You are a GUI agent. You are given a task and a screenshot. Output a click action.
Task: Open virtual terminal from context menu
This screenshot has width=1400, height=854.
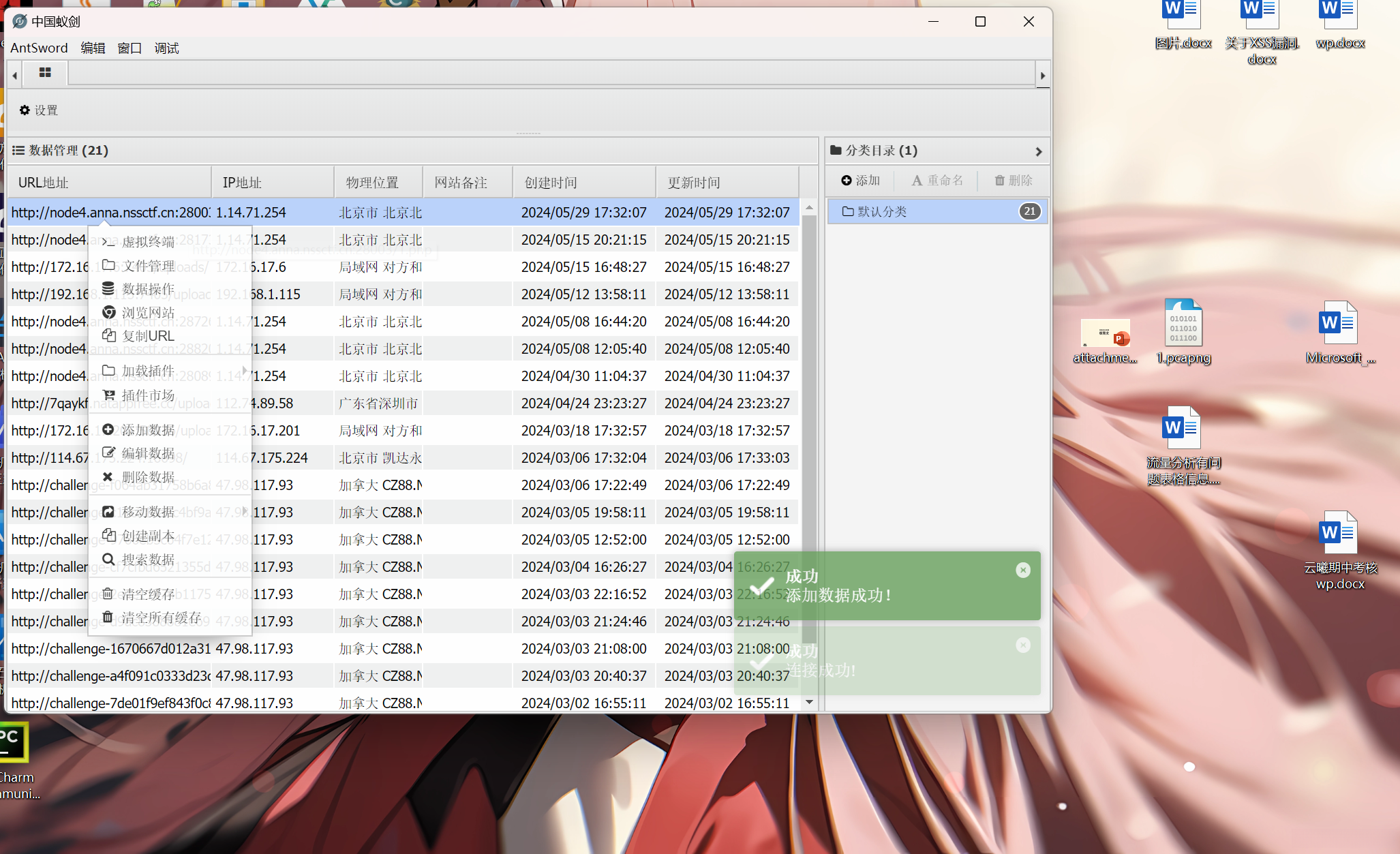147,242
